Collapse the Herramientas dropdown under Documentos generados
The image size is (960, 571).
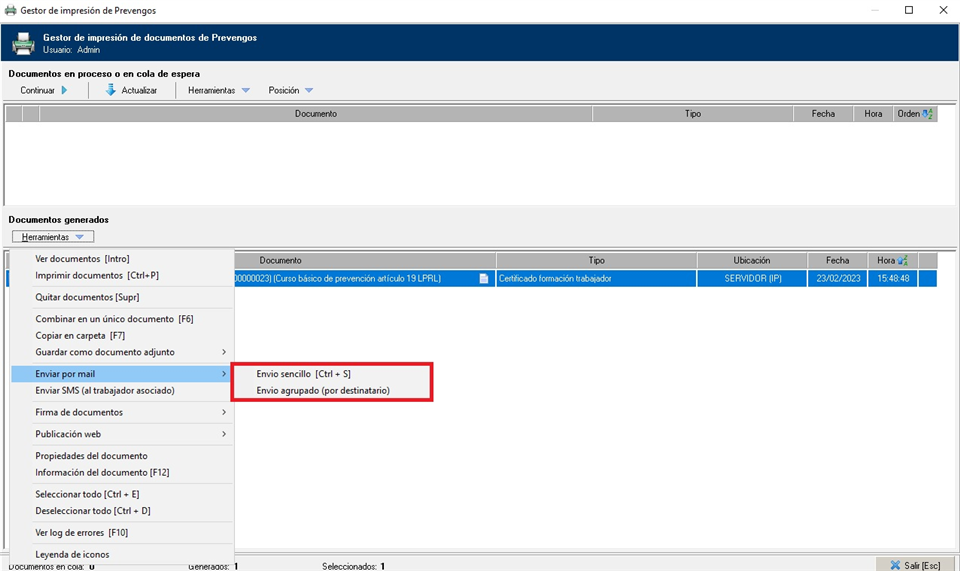[53, 237]
